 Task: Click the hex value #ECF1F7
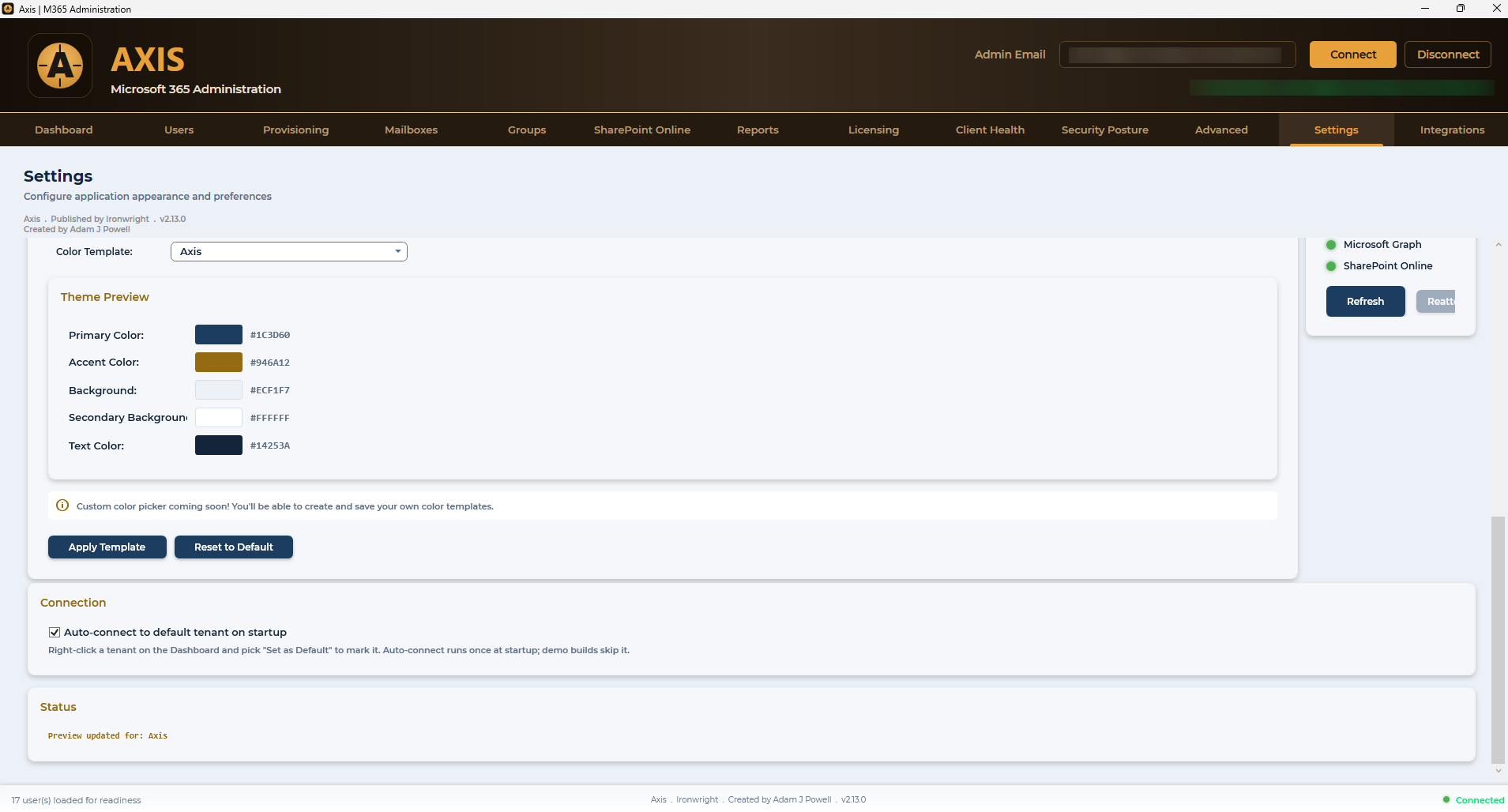point(270,390)
